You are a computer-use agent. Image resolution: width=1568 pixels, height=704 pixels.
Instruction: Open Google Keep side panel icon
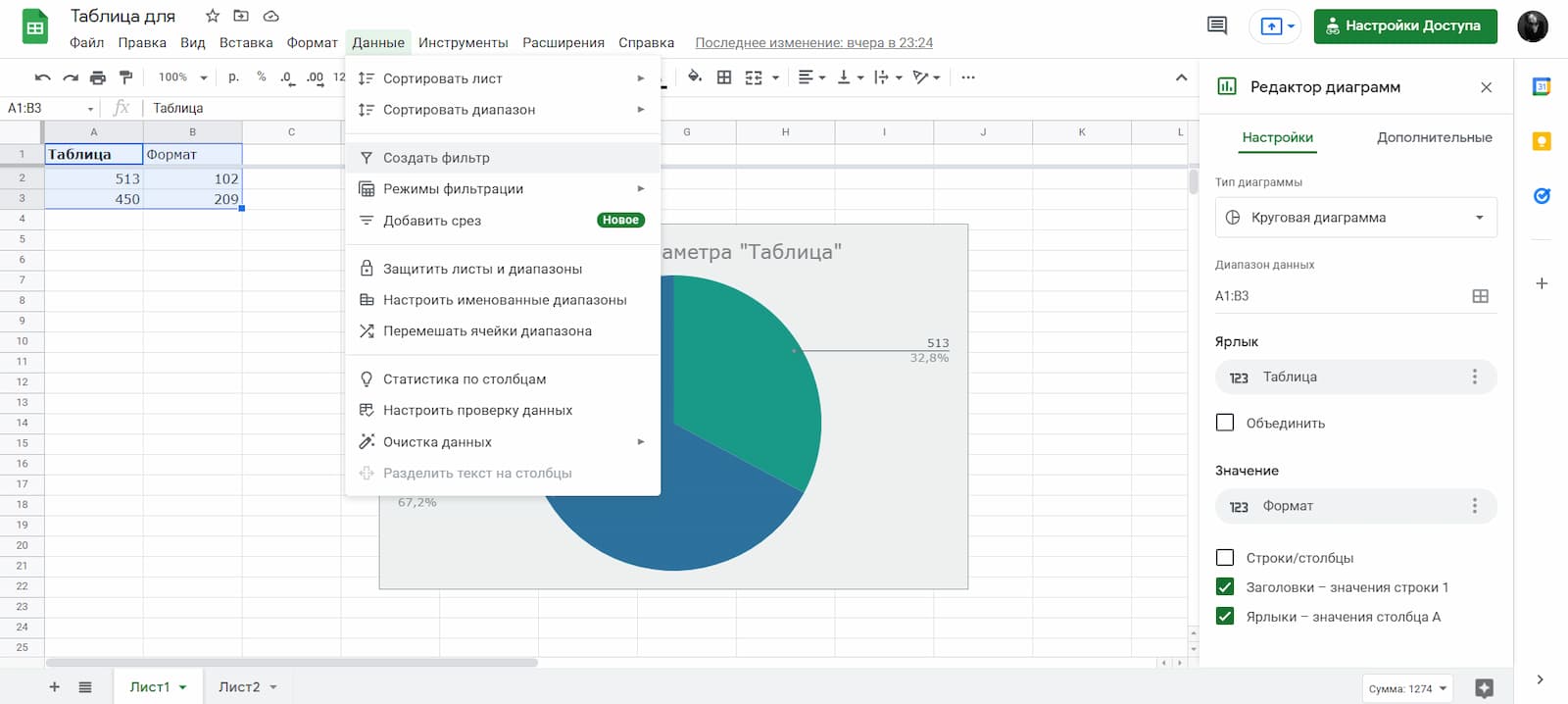[1542, 142]
